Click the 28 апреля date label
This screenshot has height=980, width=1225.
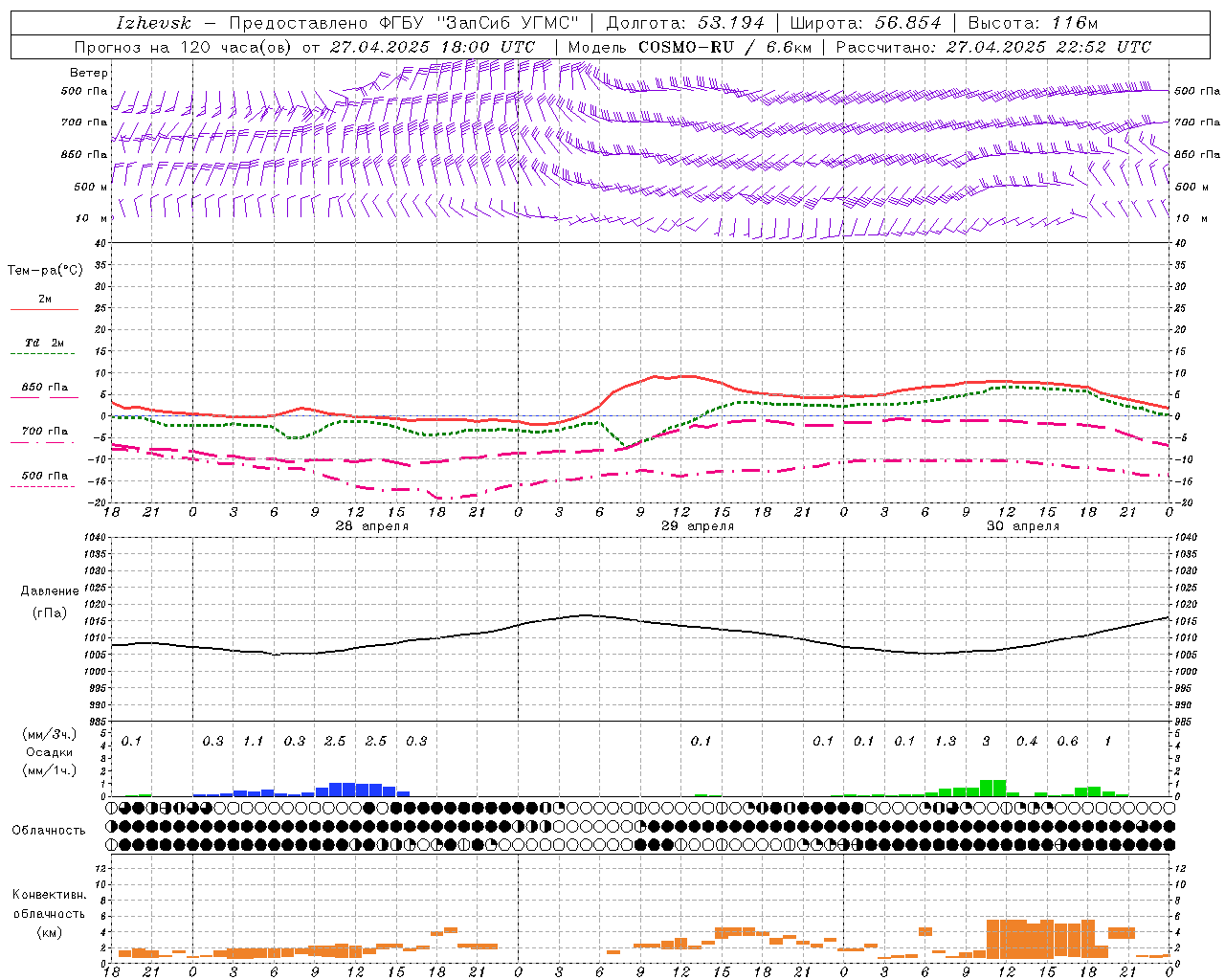coord(371,526)
